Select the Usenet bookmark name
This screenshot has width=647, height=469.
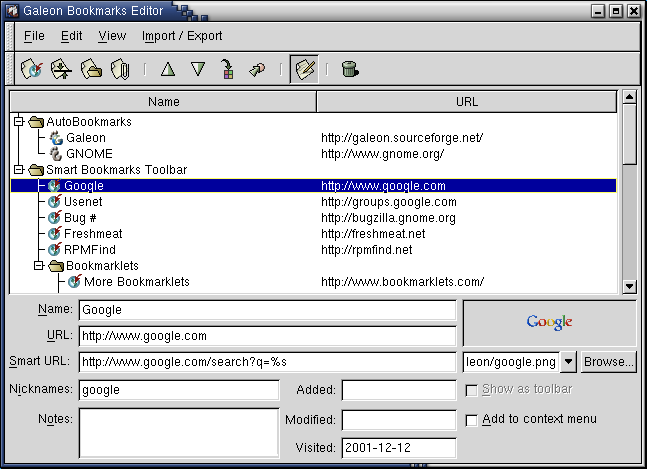(x=83, y=202)
